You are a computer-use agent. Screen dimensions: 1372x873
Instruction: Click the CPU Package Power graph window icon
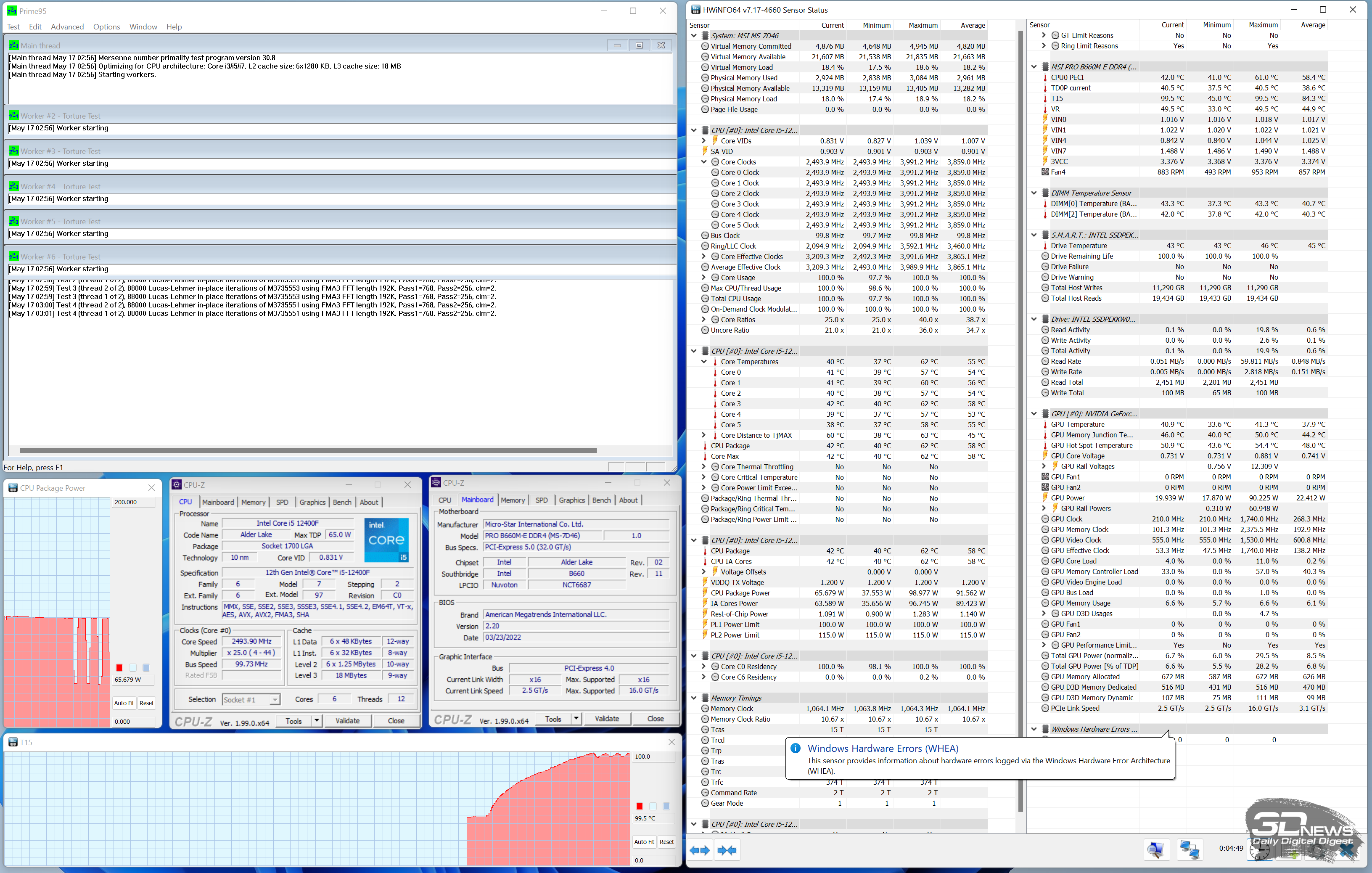tap(13, 487)
